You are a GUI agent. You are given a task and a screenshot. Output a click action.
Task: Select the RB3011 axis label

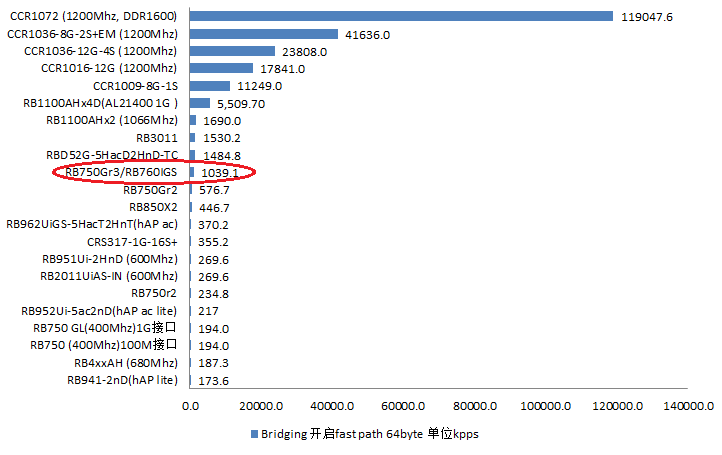click(156, 138)
